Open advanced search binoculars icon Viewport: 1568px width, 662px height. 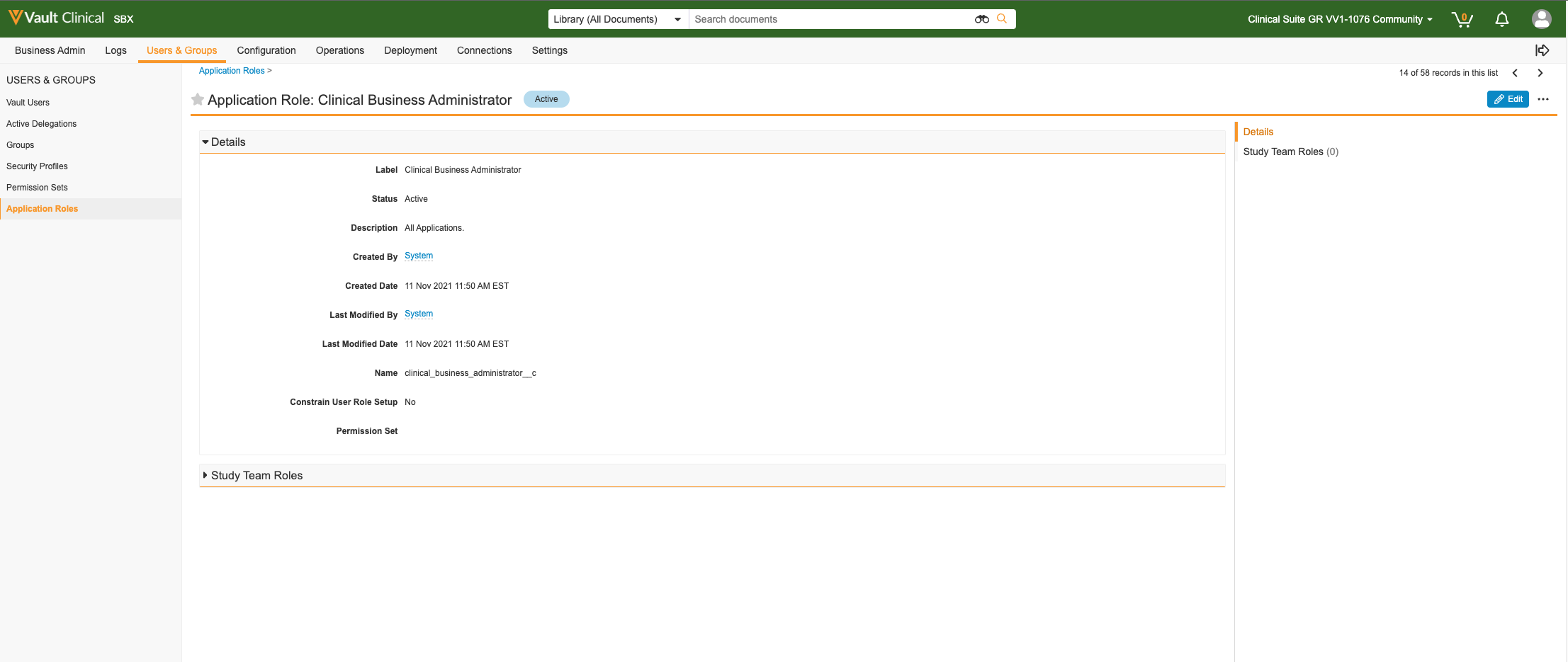point(981,19)
